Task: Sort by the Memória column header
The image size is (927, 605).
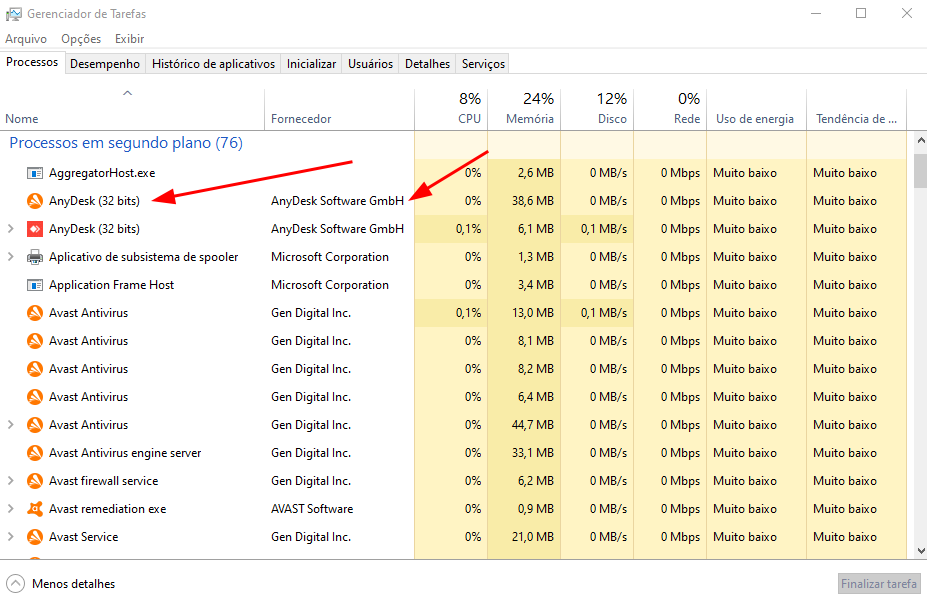Action: coord(524,109)
